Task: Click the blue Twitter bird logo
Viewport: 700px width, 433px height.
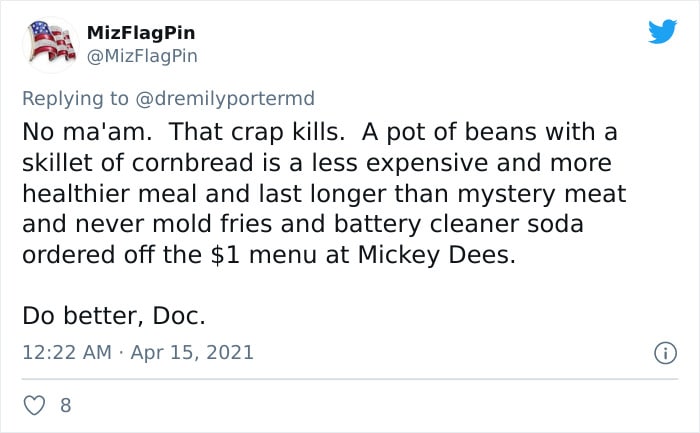Action: pyautogui.click(x=662, y=31)
